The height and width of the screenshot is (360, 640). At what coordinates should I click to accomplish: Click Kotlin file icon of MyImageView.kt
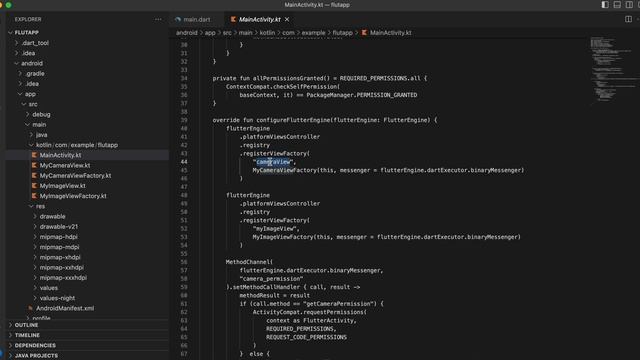tap(34, 186)
